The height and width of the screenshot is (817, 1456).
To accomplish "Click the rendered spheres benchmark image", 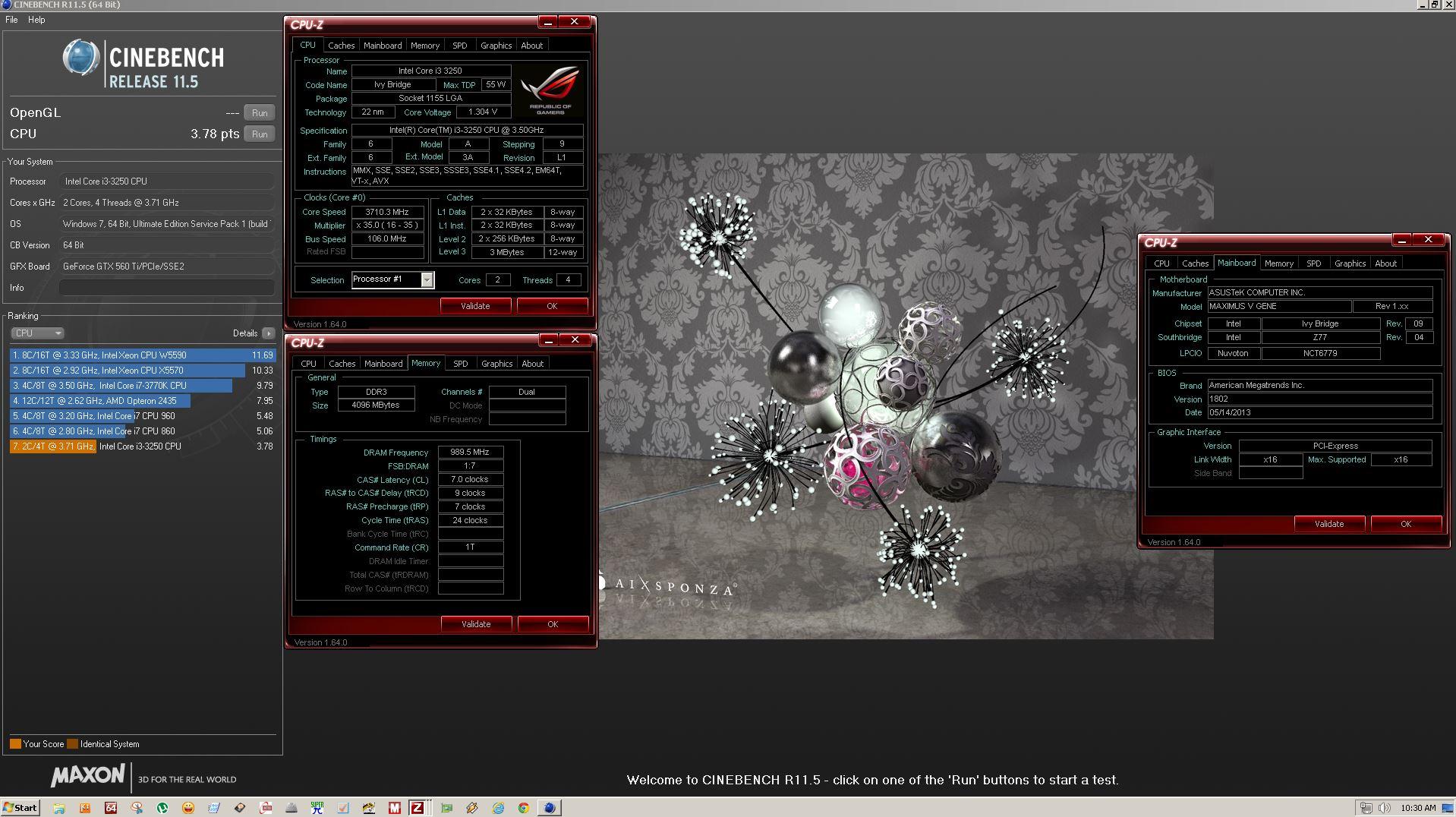I will 906,396.
